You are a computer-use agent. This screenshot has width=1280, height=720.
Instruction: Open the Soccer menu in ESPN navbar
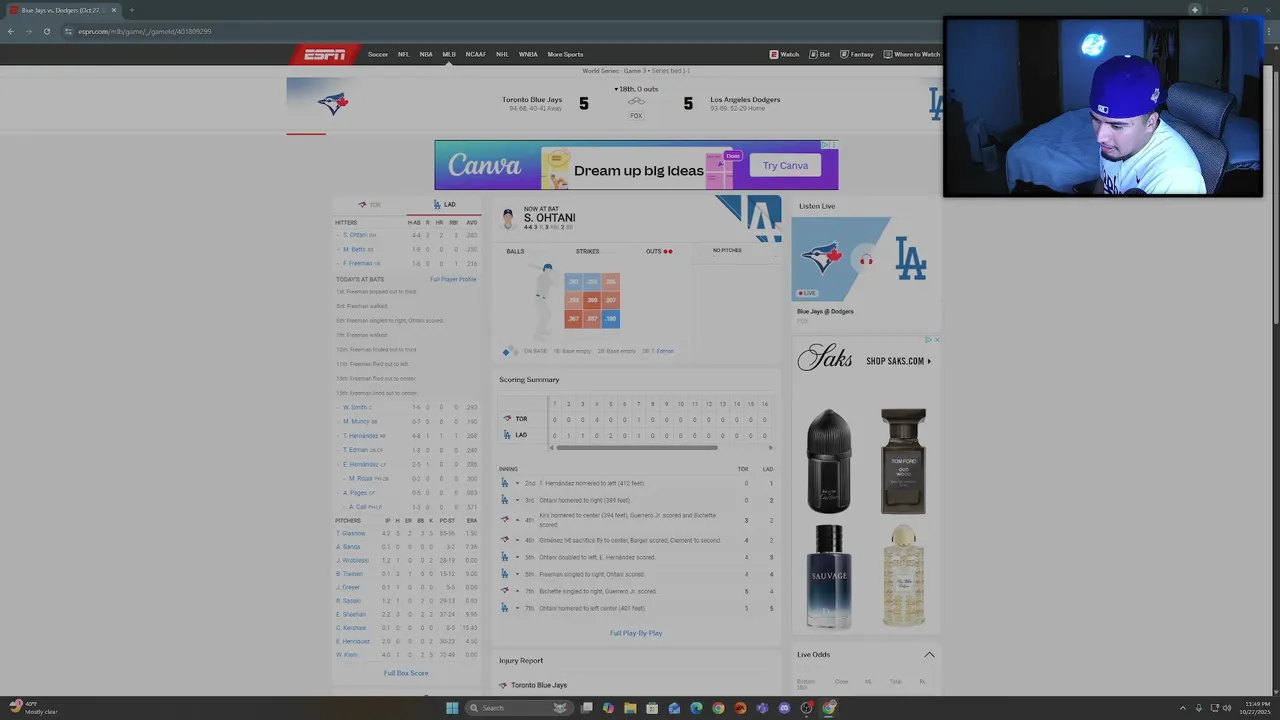point(378,54)
